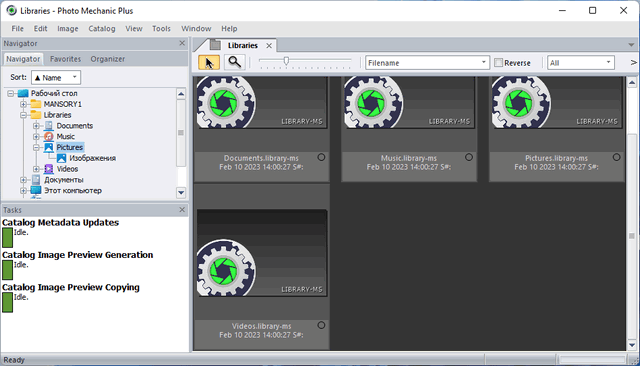Expand the Документы tree node
The width and height of the screenshot is (640, 366).
tap(23, 180)
